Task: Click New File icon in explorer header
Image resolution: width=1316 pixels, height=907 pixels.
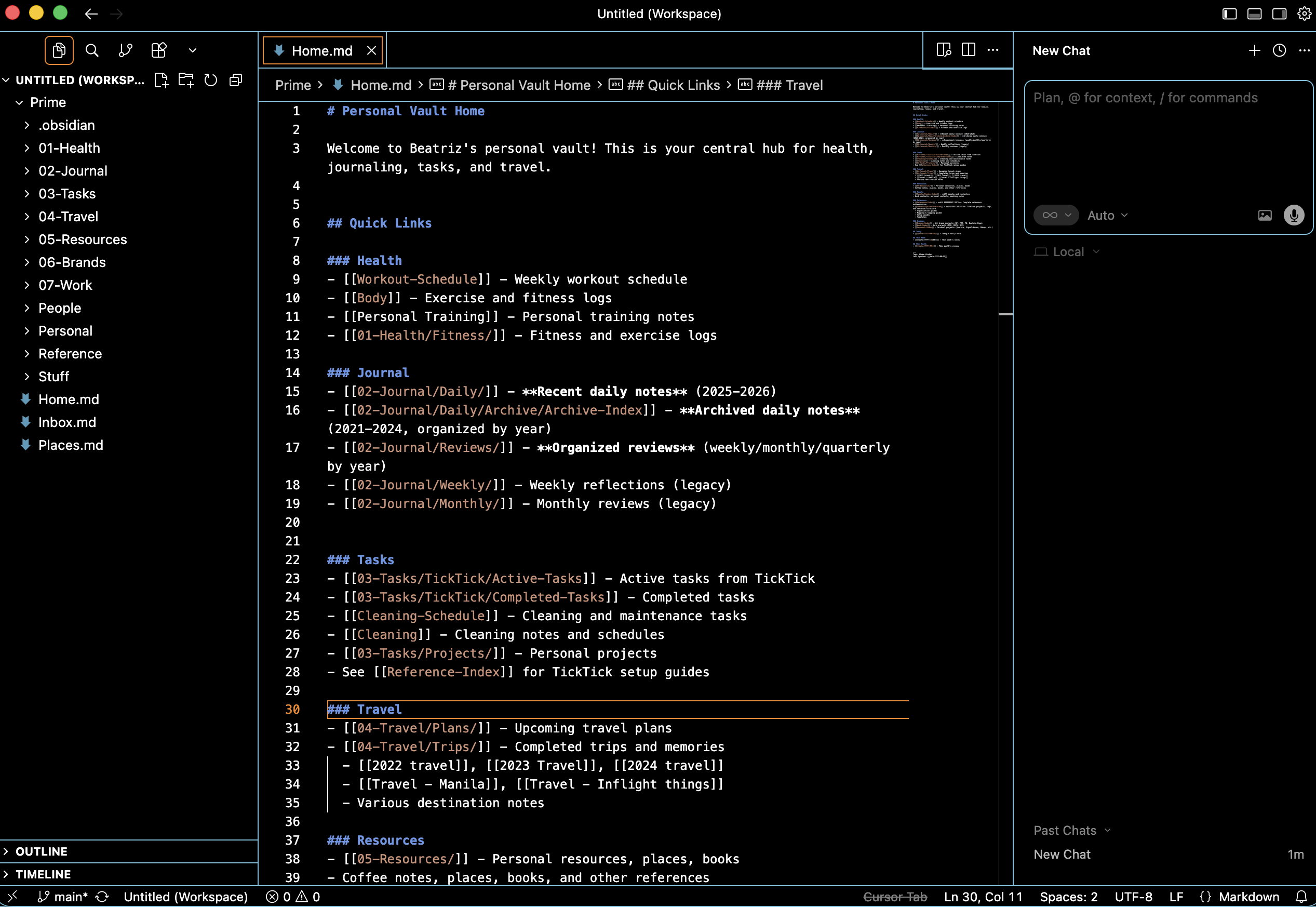Action: (x=162, y=80)
